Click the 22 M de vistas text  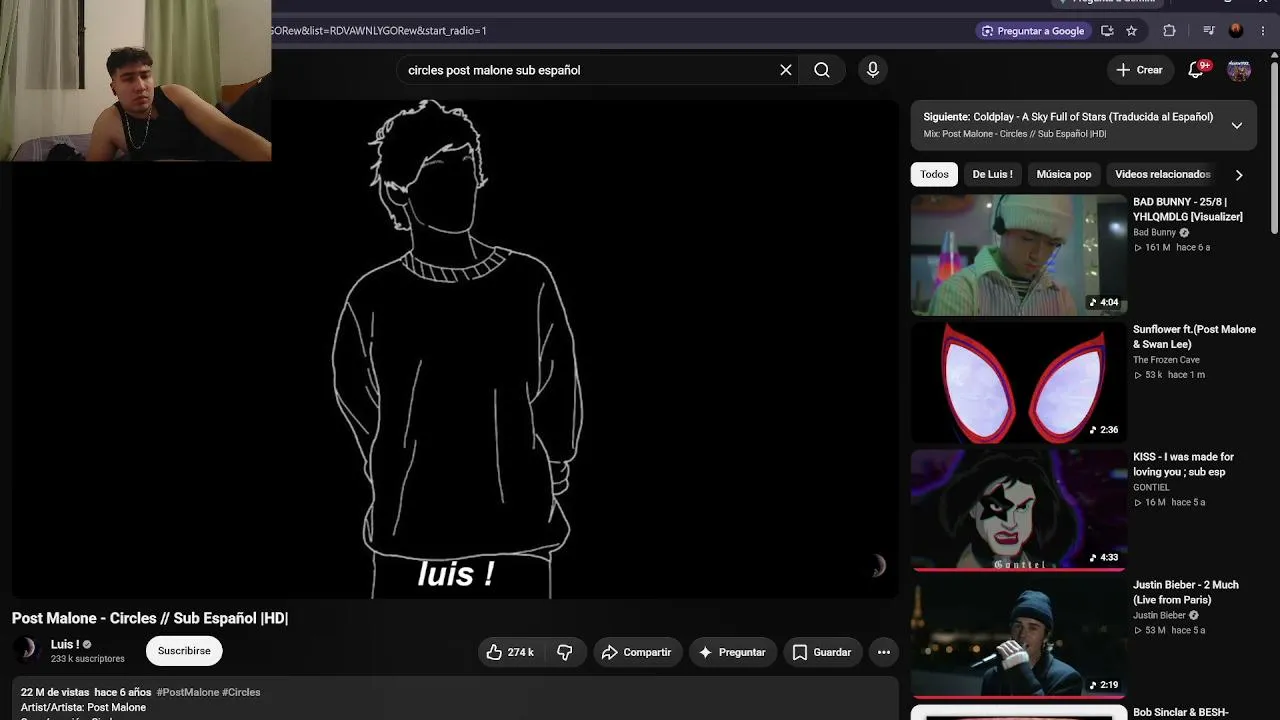tap(55, 692)
